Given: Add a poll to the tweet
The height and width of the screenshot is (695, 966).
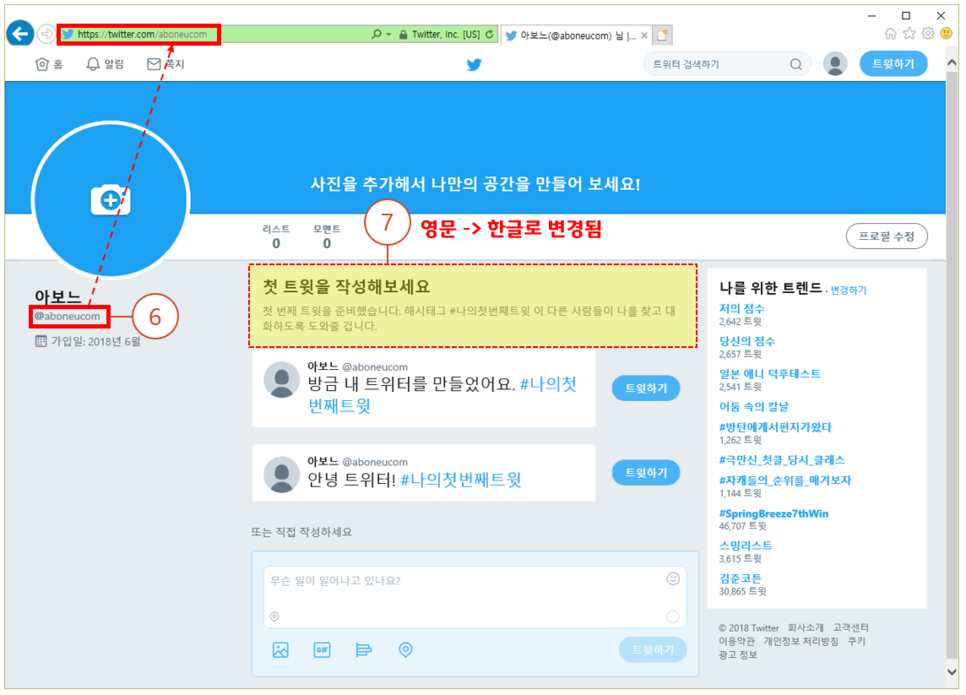Looking at the screenshot, I should click(x=363, y=650).
